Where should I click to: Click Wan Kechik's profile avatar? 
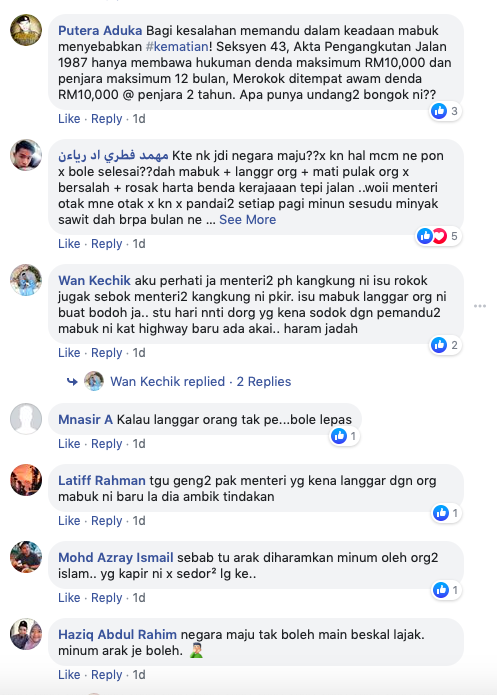tap(26, 280)
